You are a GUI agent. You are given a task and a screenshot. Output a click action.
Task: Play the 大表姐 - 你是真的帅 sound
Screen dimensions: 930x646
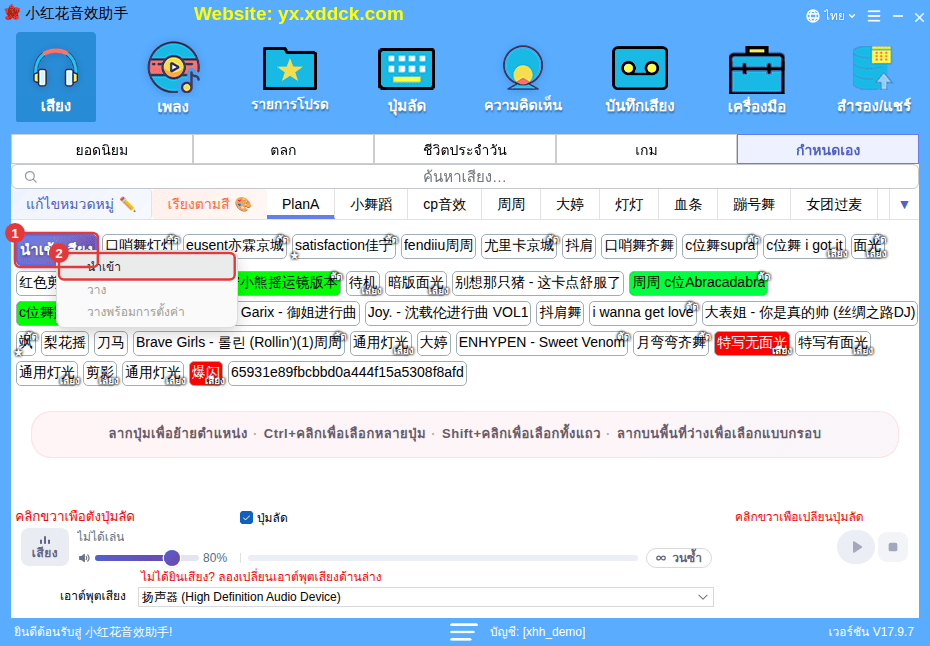[x=810, y=313]
